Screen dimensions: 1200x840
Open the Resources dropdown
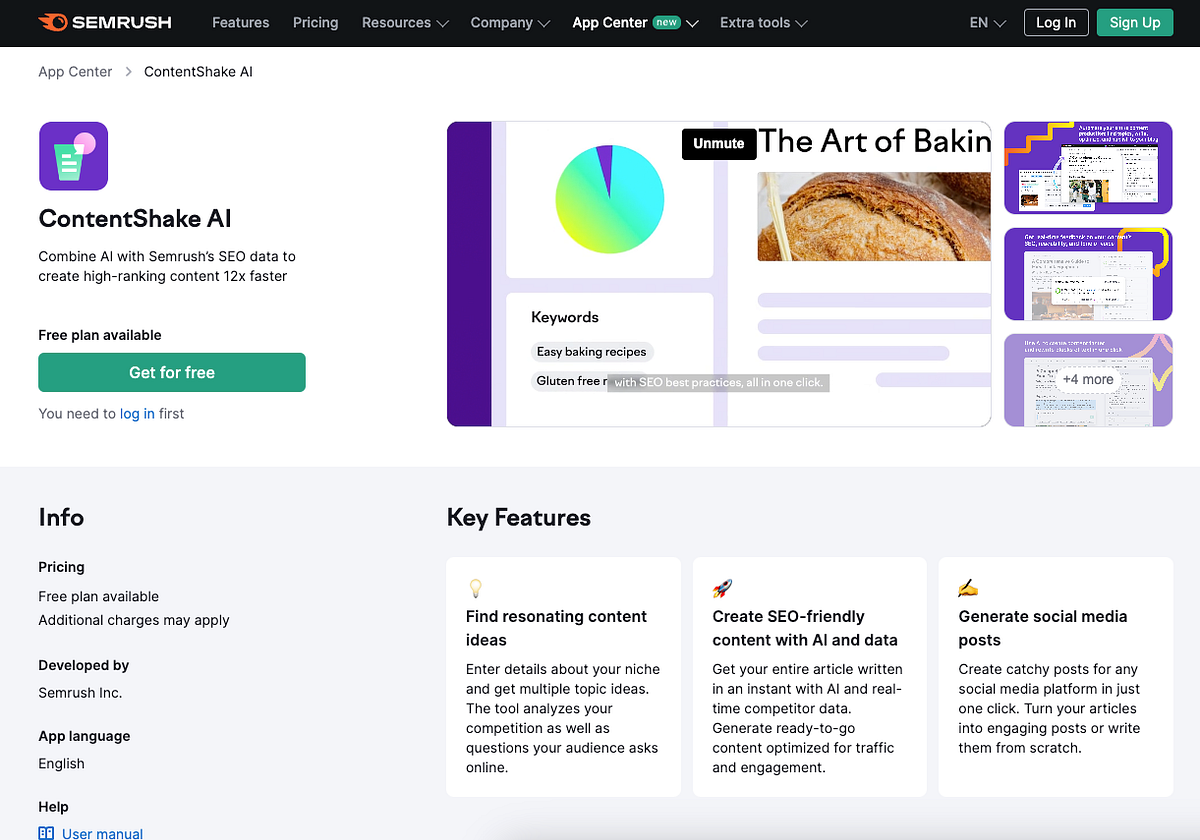[405, 22]
